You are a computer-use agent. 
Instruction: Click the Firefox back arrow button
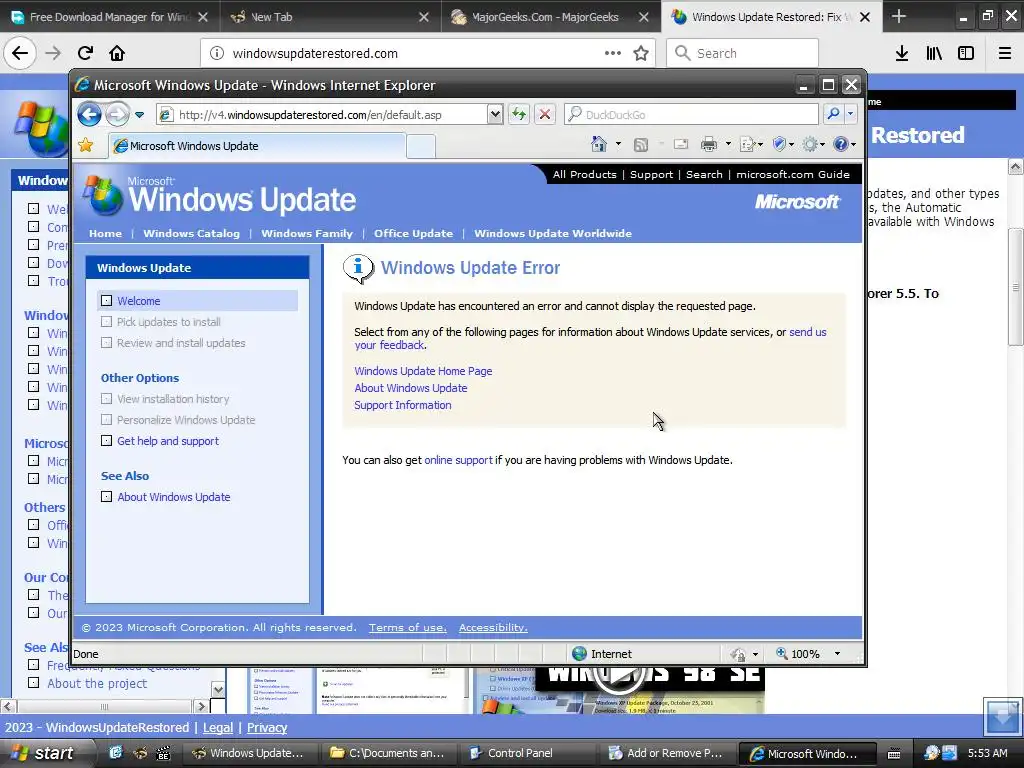20,53
